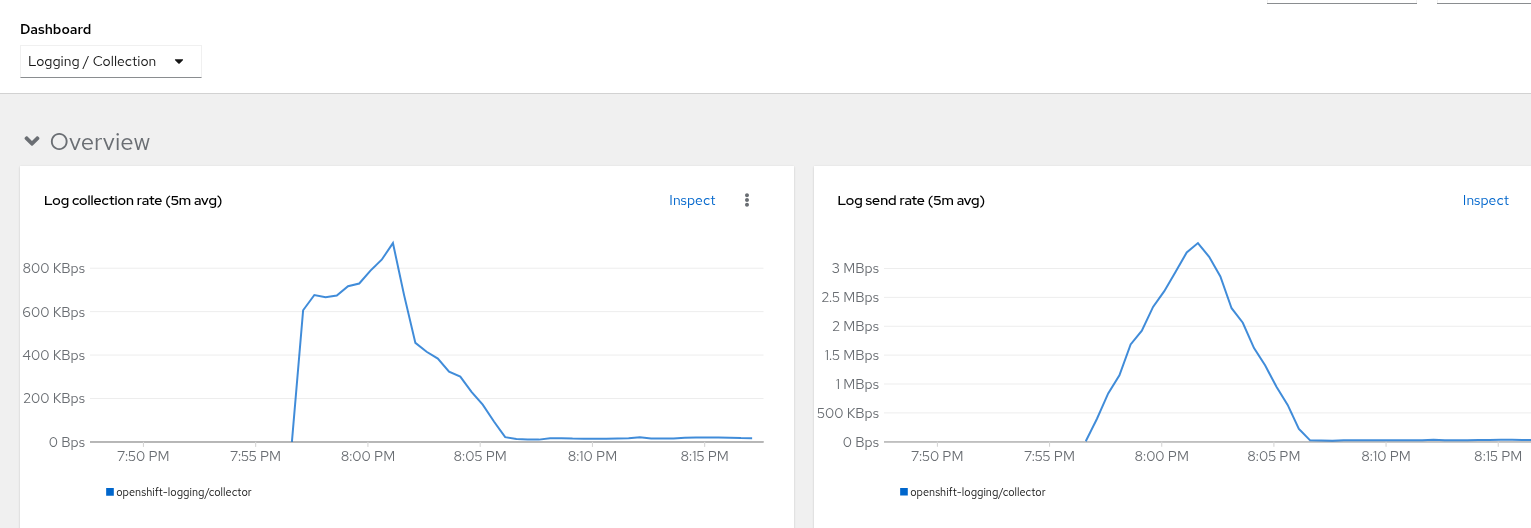Click the Overview section heading

[100, 142]
